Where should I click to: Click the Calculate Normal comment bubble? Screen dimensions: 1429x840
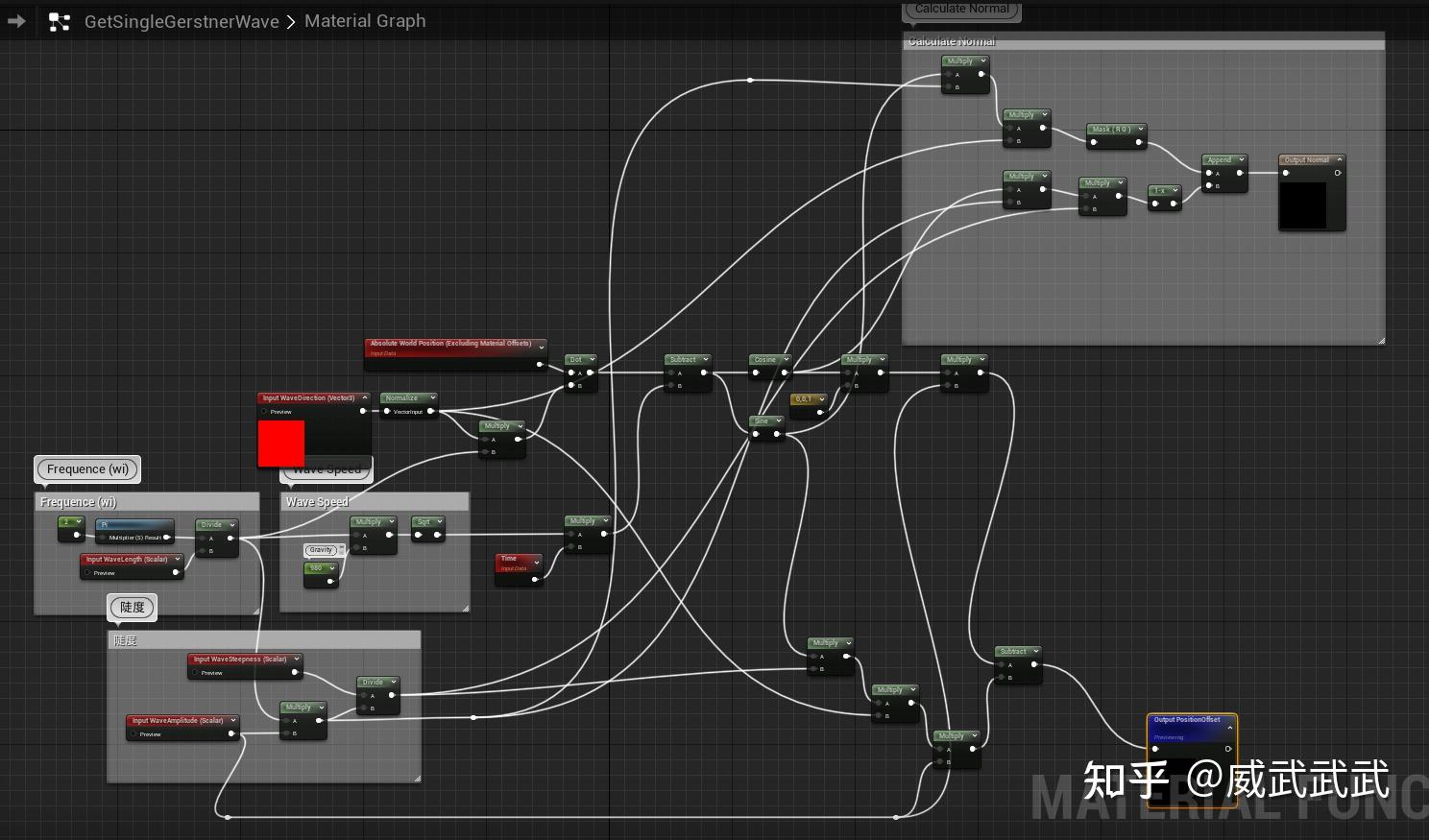(960, 9)
